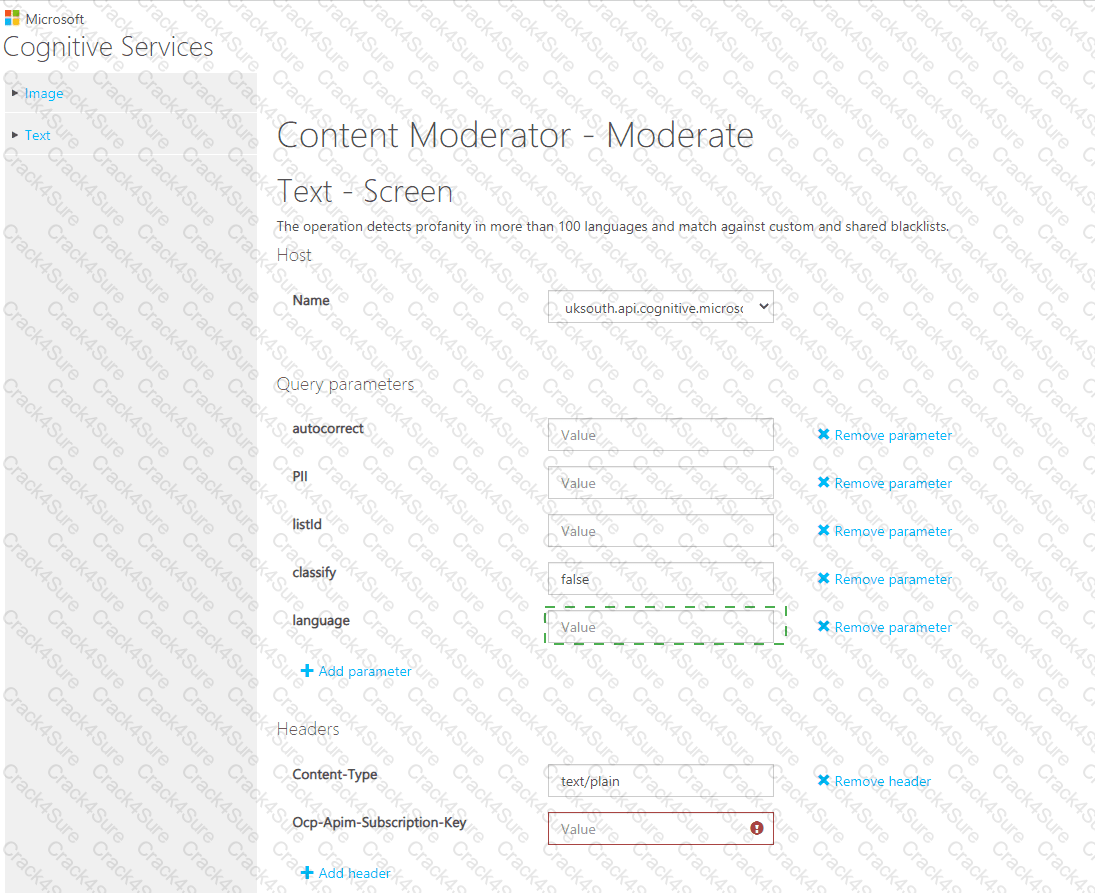Open Cognitive Services home title
The height and width of the screenshot is (893, 1095).
click(108, 47)
